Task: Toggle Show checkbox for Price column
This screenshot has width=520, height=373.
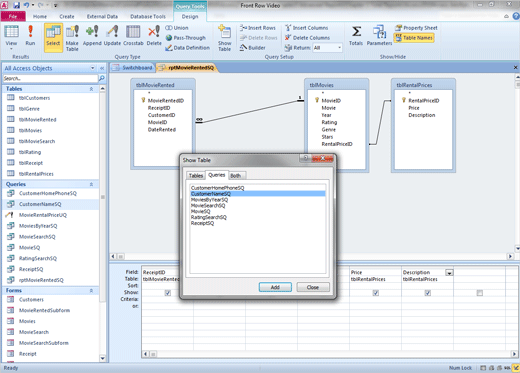Action: 376,293
